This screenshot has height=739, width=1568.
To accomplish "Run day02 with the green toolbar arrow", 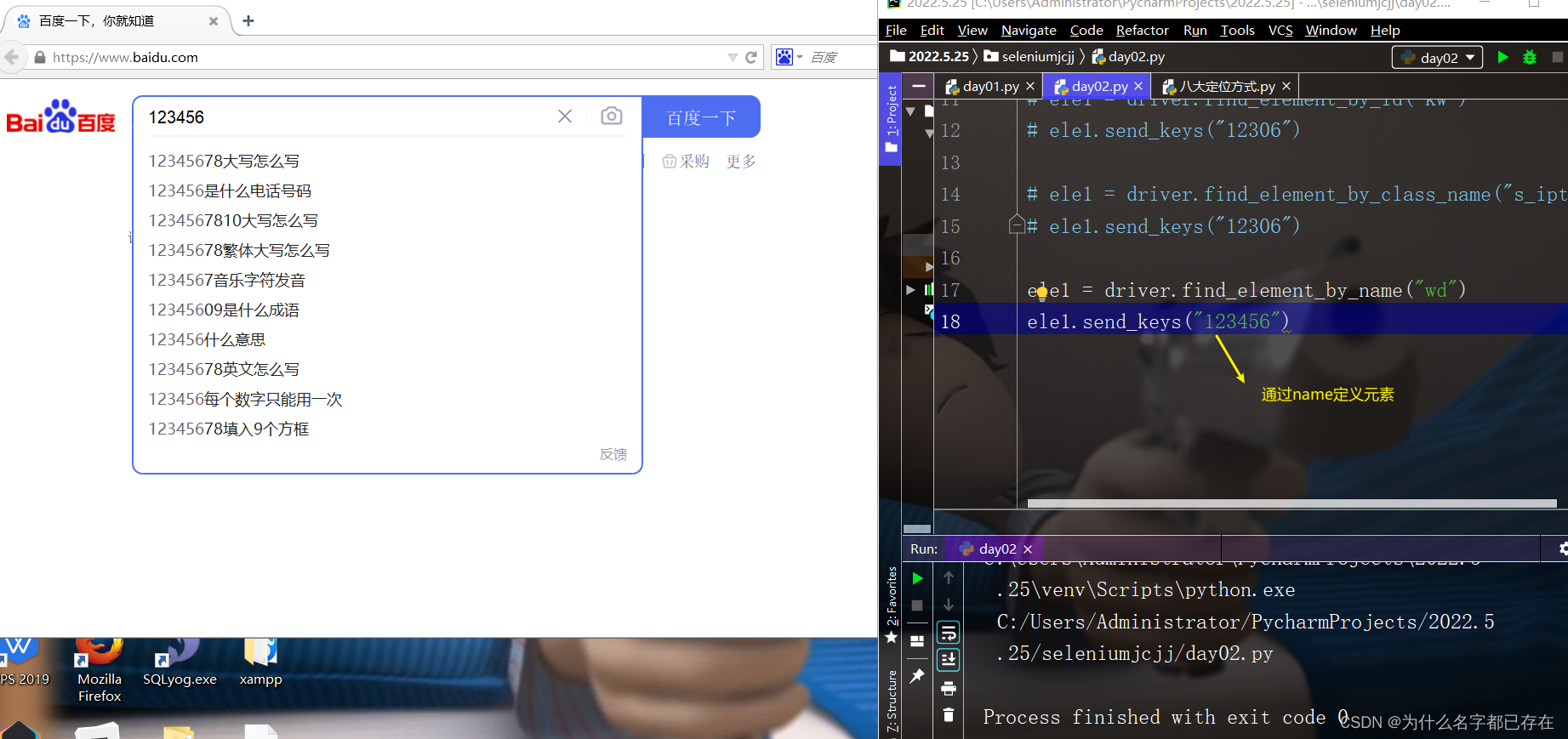I will 1502,57.
